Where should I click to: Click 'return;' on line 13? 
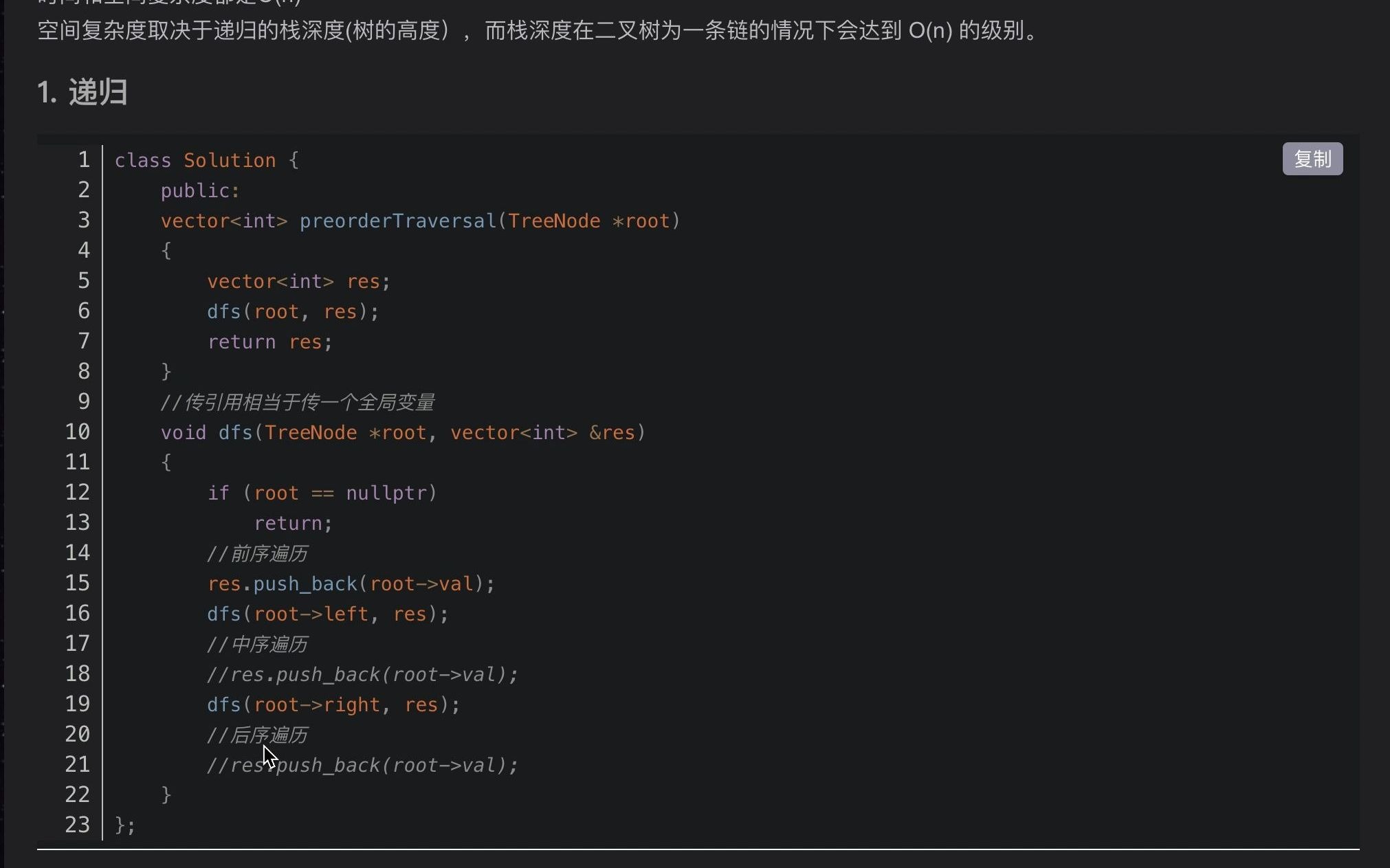coord(294,524)
